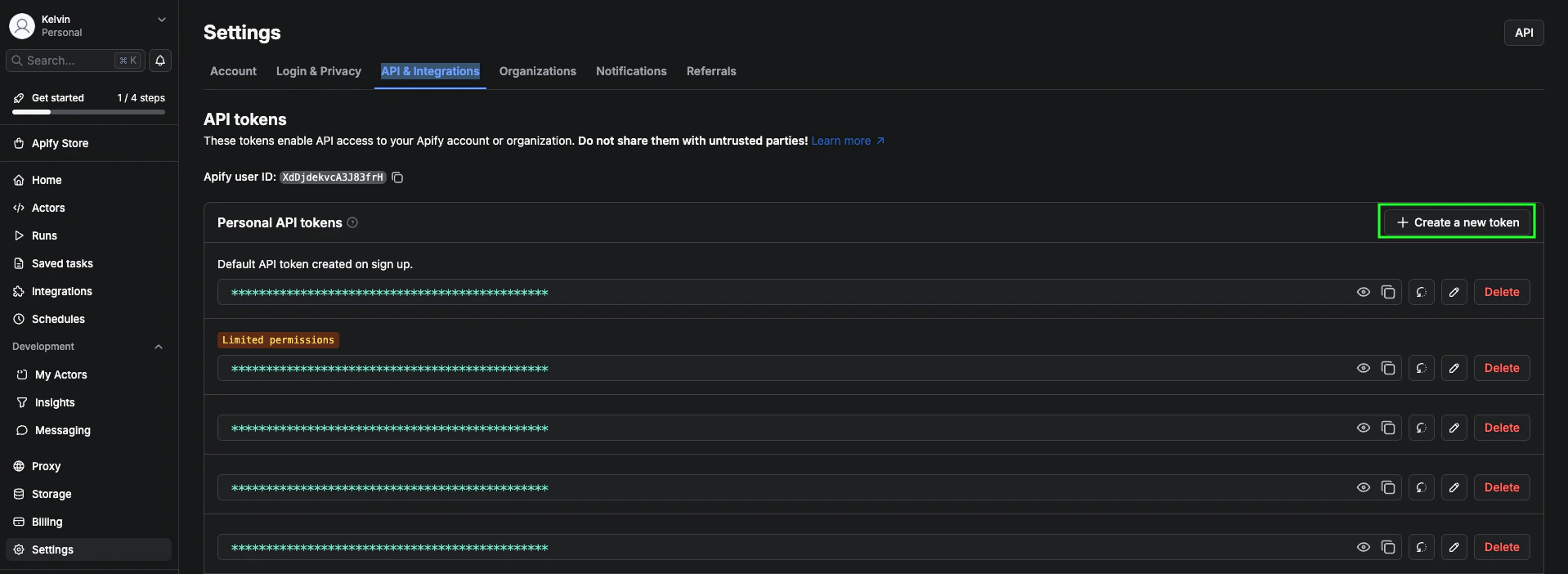Viewport: 1568px width, 574px height.
Task: Open My Actors under Development
Action: click(89, 374)
